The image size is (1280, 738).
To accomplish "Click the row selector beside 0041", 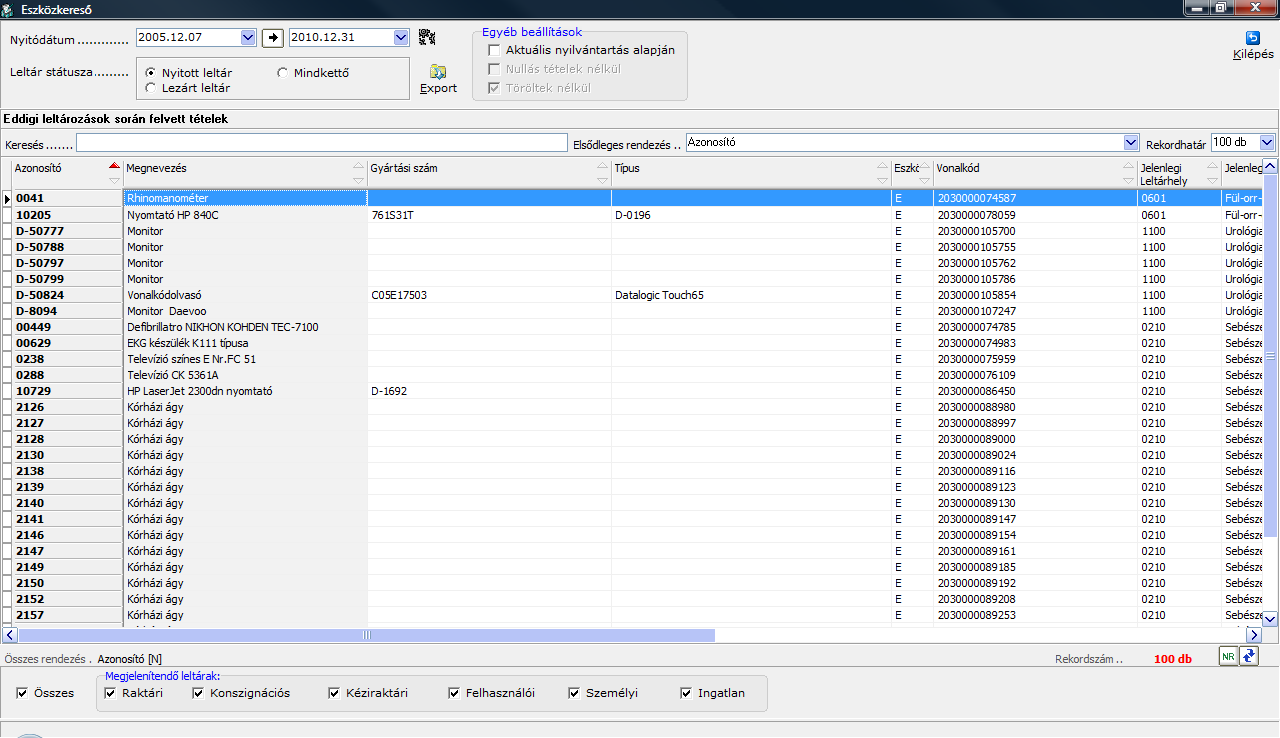I will [6, 199].
